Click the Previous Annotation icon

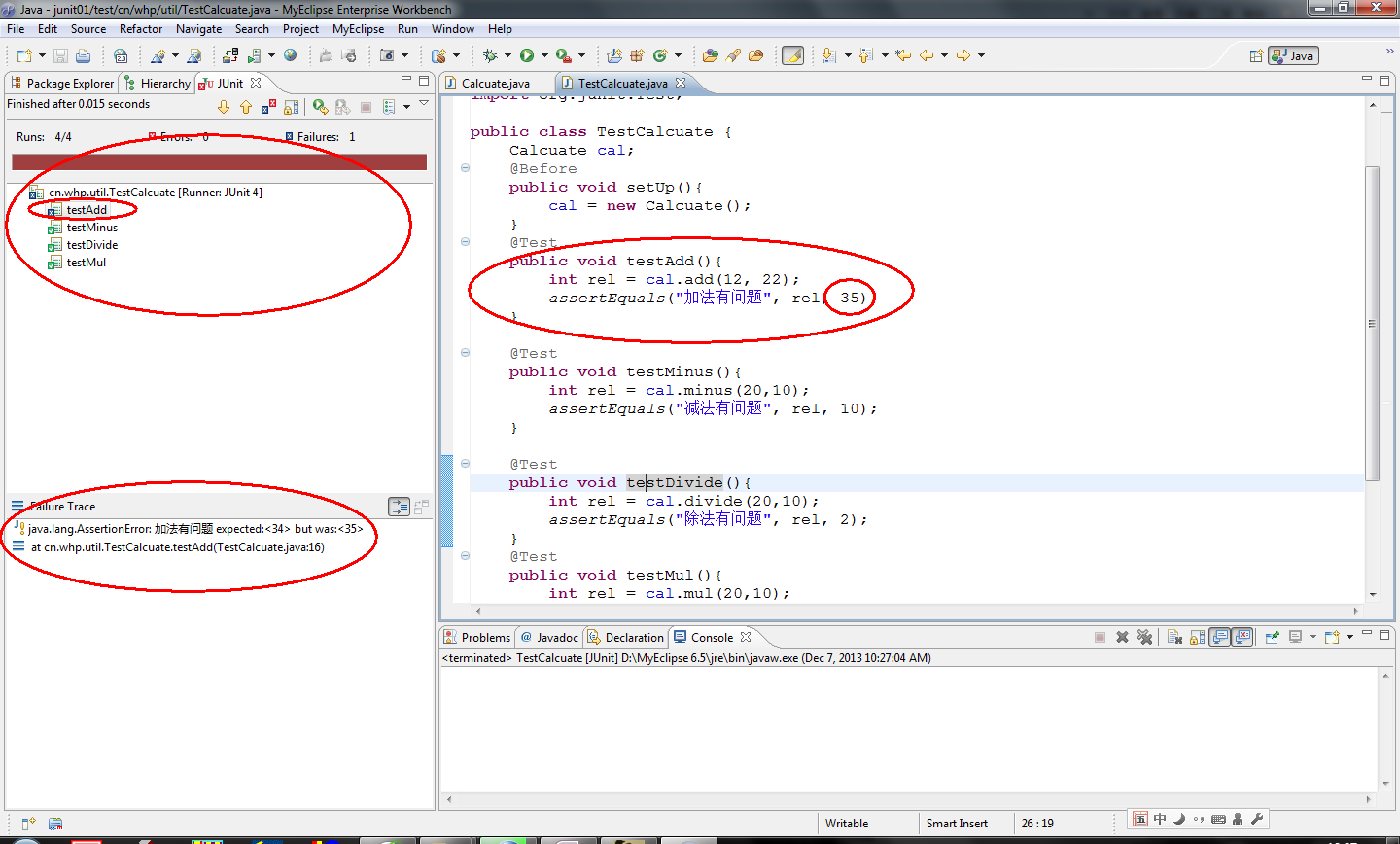click(865, 55)
